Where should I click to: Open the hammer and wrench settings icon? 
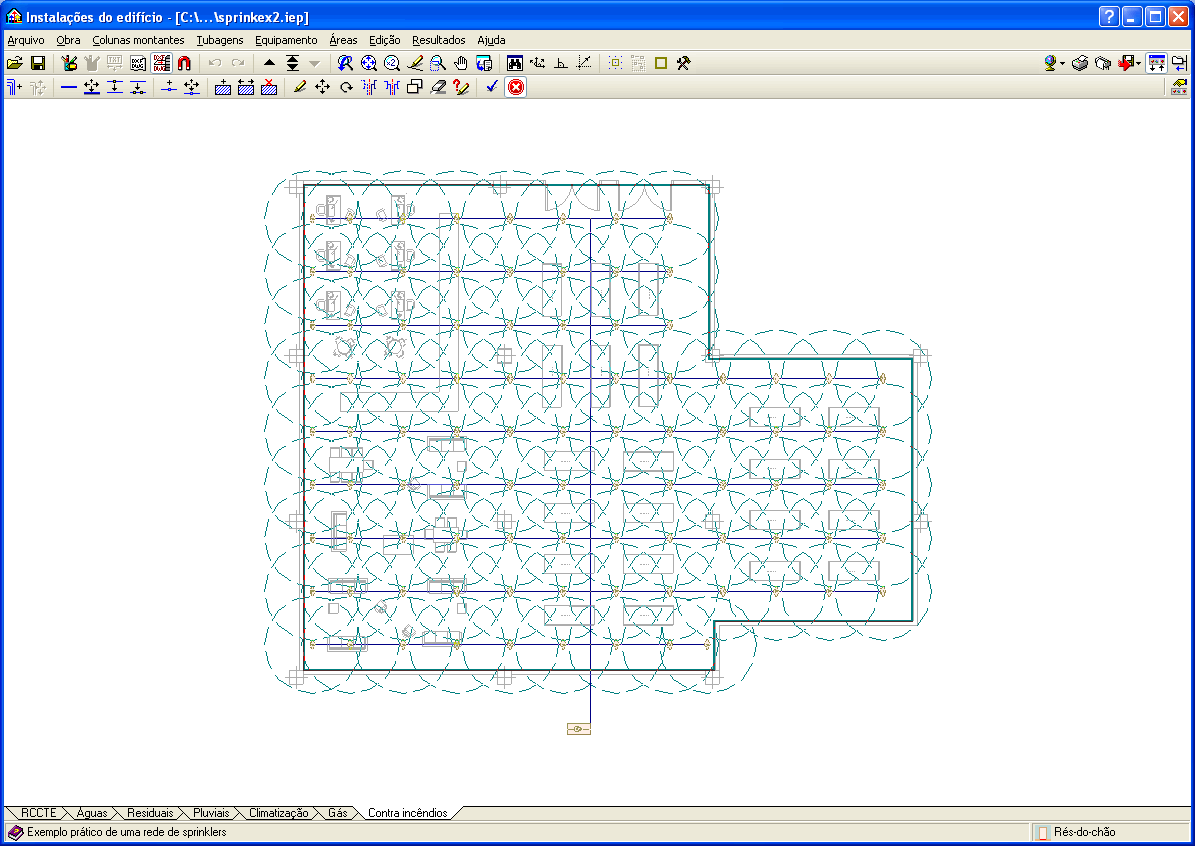[684, 63]
